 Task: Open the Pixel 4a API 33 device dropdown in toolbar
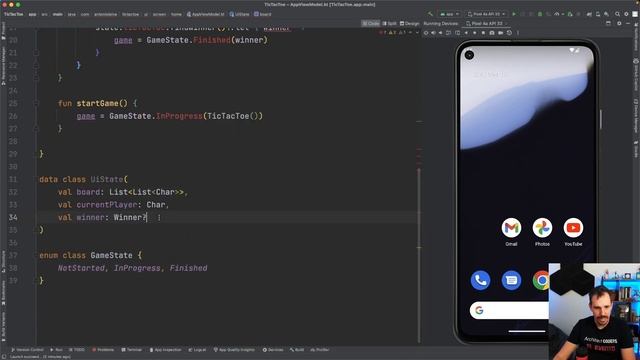(x=486, y=14)
